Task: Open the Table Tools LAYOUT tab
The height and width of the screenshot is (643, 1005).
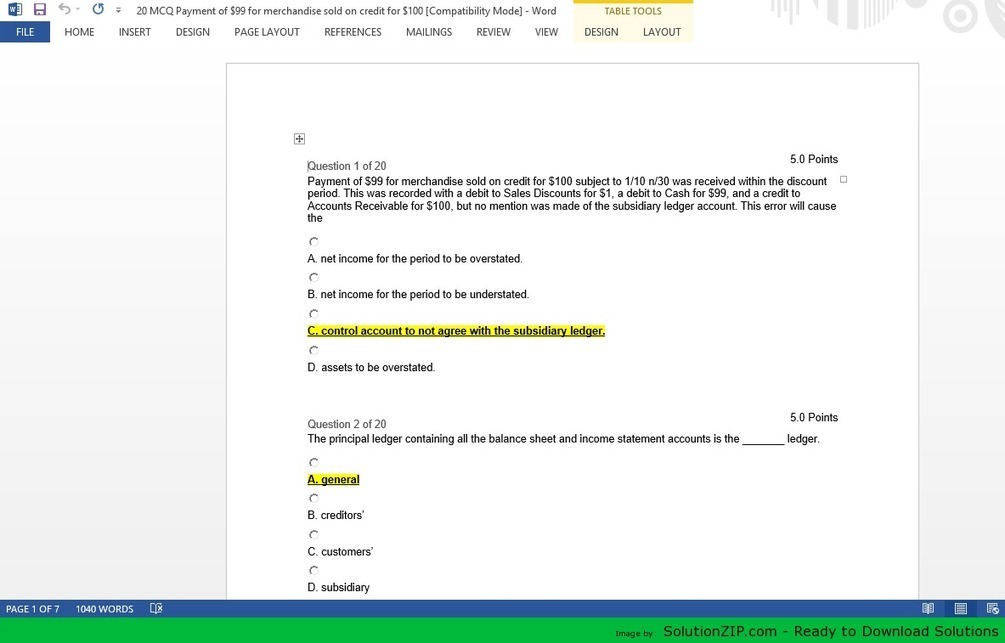Action: point(661,32)
